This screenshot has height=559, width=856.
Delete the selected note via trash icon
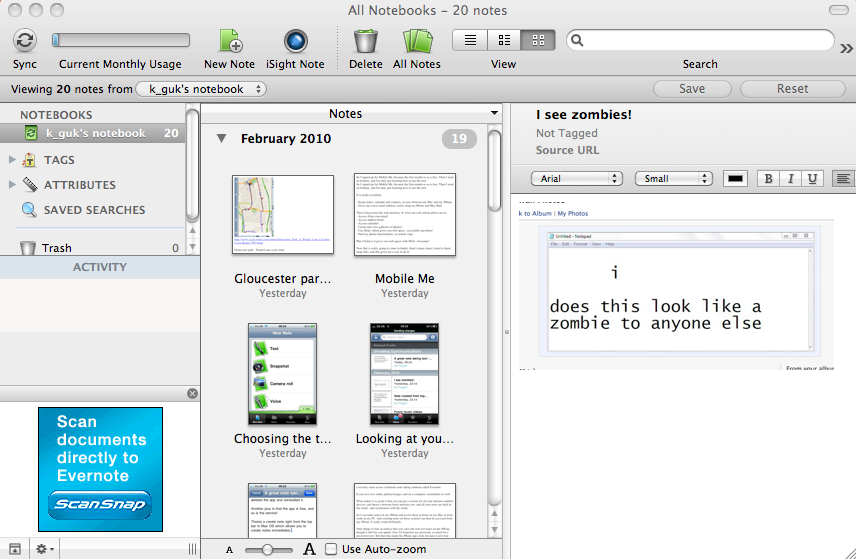pos(366,41)
